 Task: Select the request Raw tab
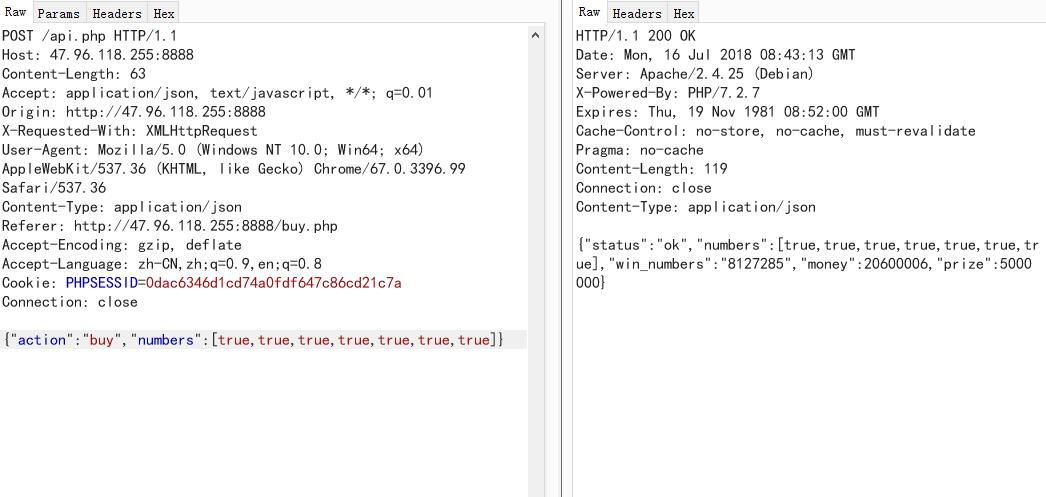pos(16,13)
